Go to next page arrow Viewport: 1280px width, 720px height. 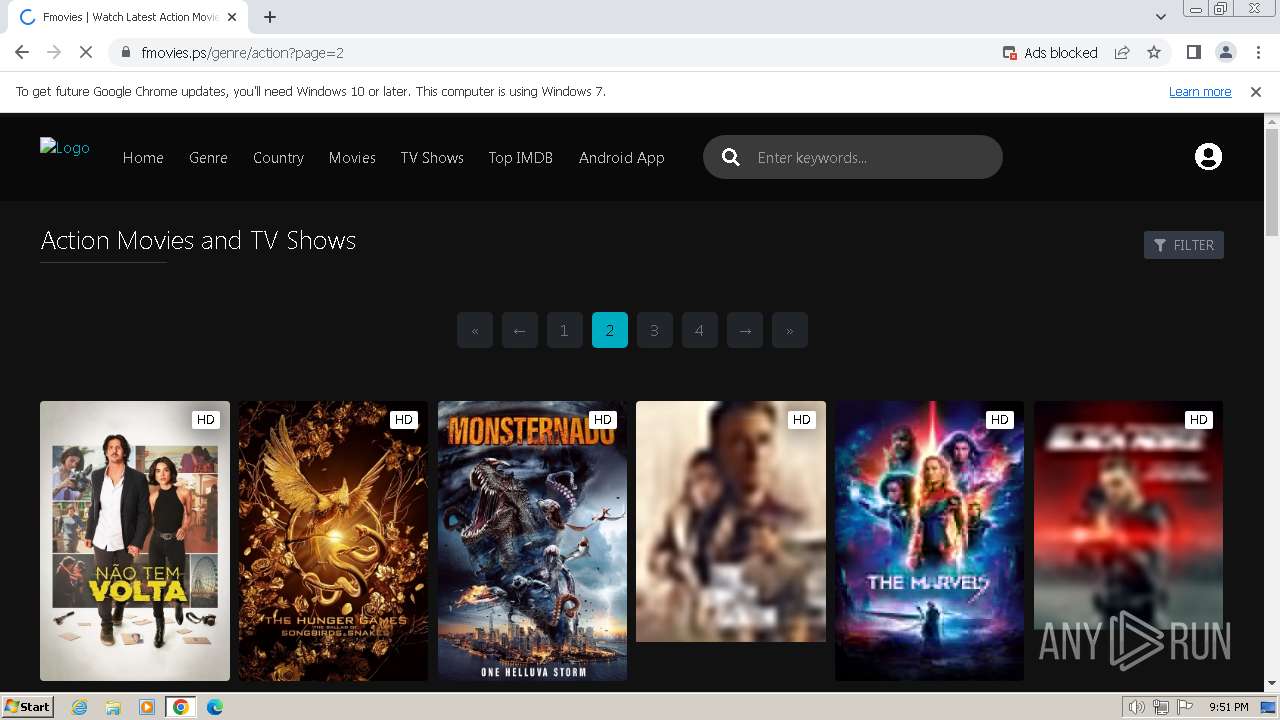(745, 330)
